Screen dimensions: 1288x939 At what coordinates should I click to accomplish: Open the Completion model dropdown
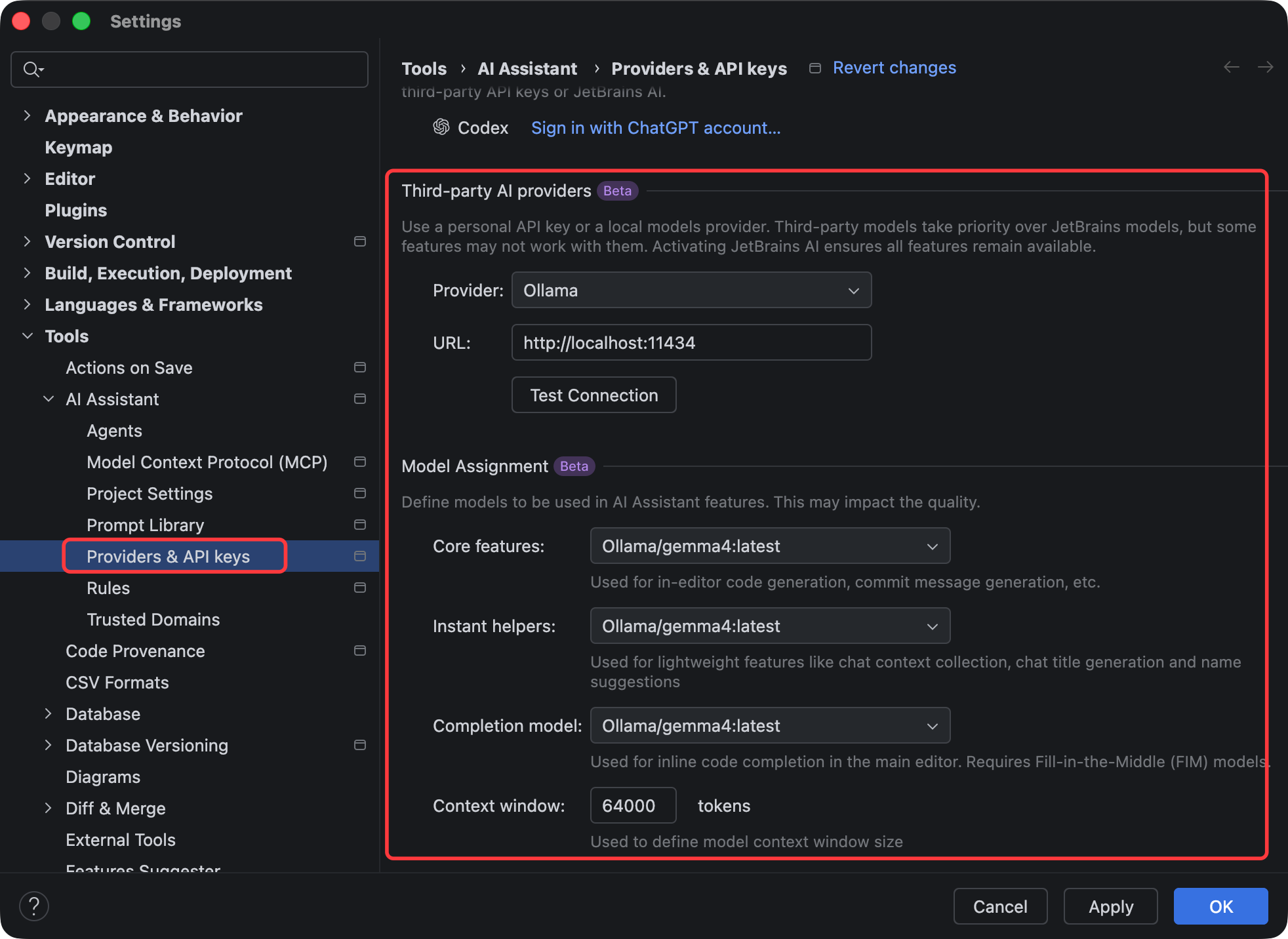[769, 725]
